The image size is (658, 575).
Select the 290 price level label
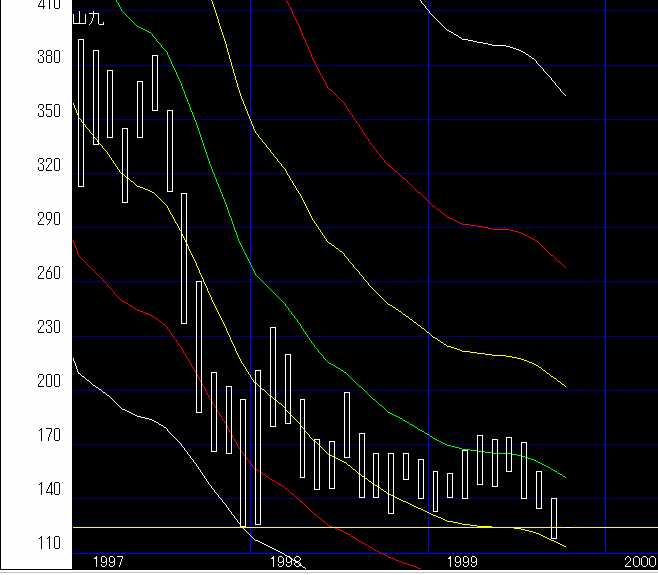coord(48,219)
